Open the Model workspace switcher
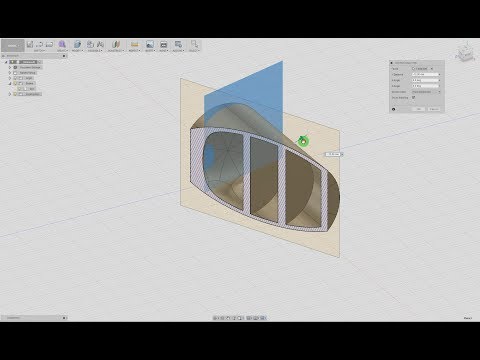The height and width of the screenshot is (360, 480). pyautogui.click(x=13, y=46)
